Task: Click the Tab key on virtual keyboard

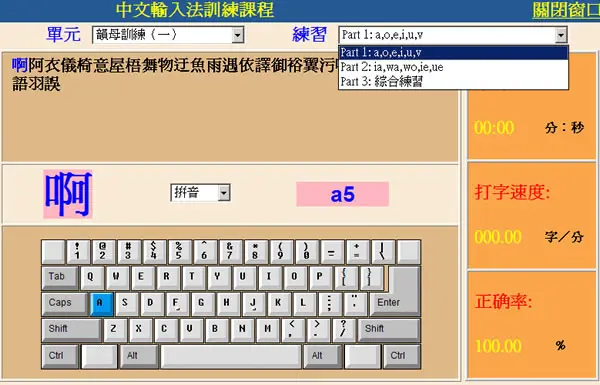Action: (x=60, y=278)
